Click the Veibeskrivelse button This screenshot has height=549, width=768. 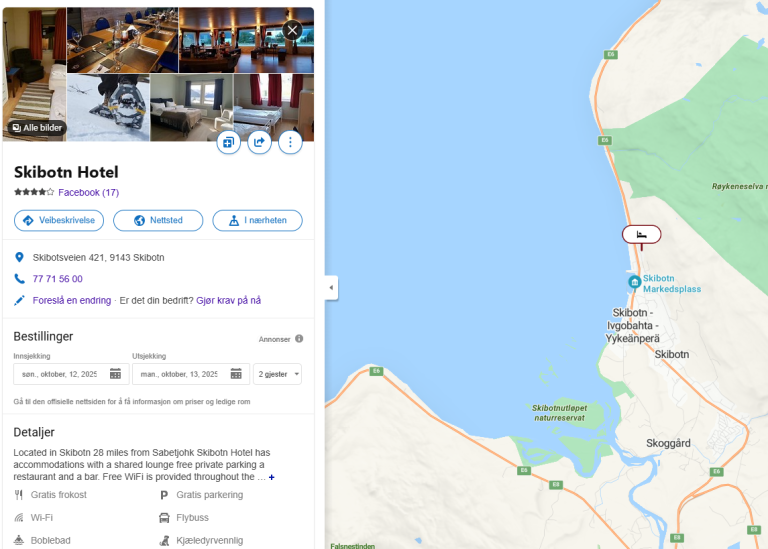pos(59,220)
